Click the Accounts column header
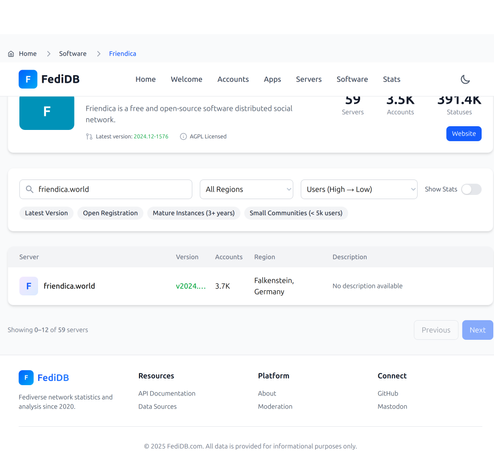Image resolution: width=494 pixels, height=466 pixels. click(229, 257)
